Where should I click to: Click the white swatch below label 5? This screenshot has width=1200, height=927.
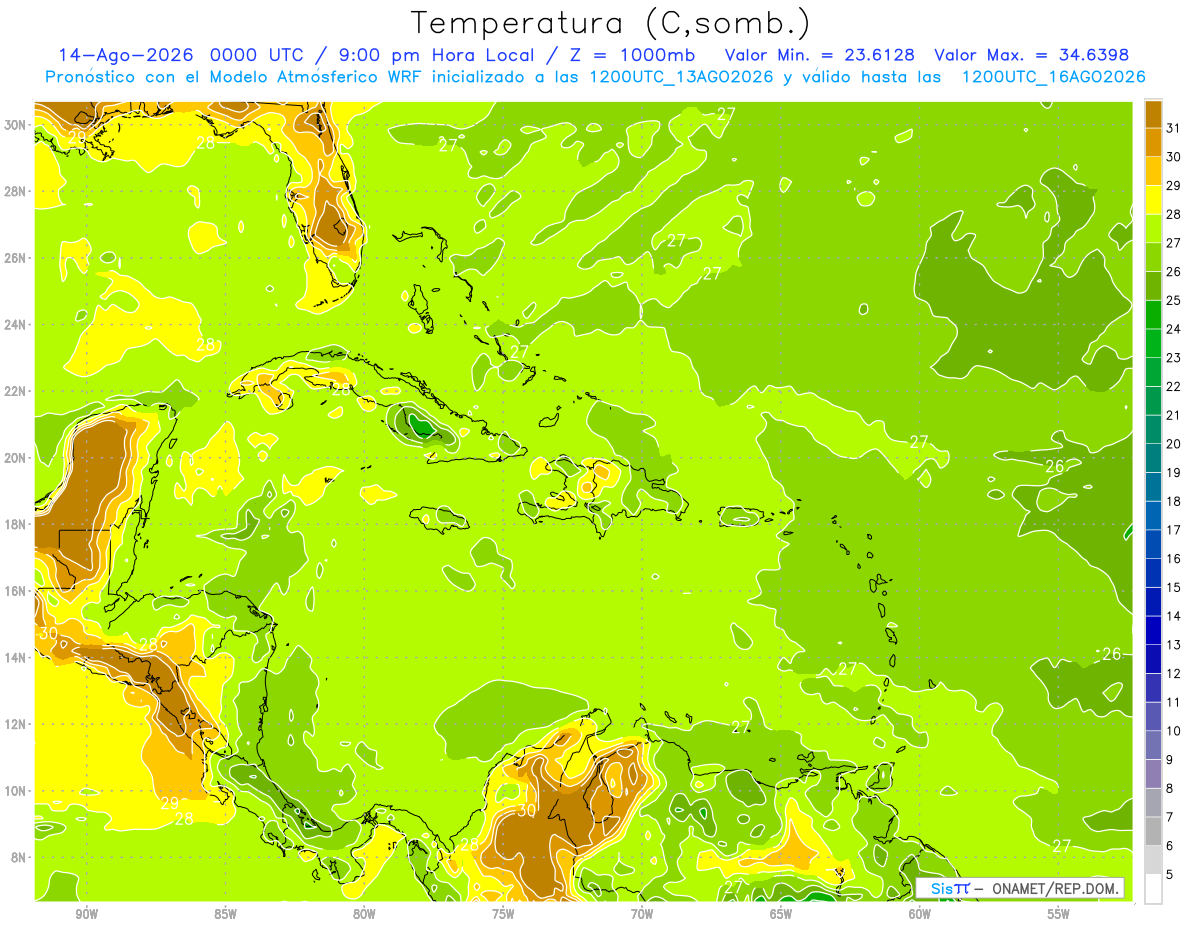[1153, 889]
